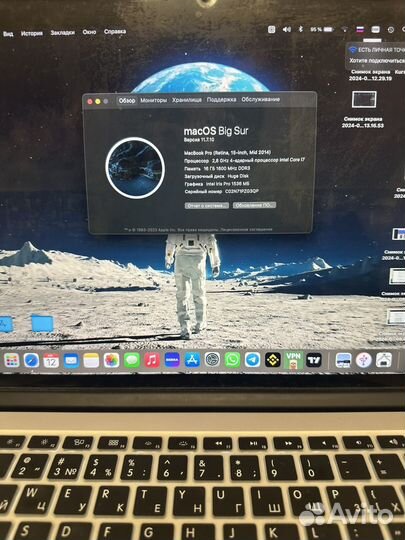Switch to the Обслуживание tab
This screenshot has height=540, width=405.
point(261,99)
